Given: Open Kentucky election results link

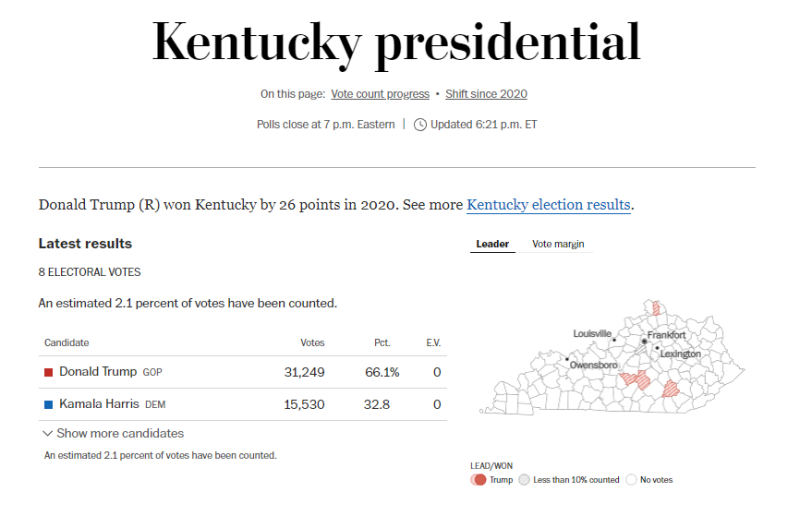Looking at the screenshot, I should 548,205.
